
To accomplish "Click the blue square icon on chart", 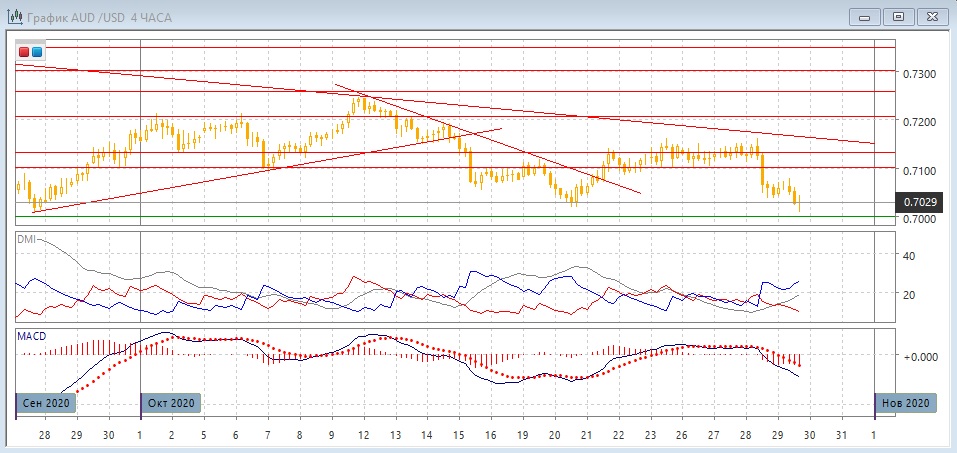I will point(37,52).
